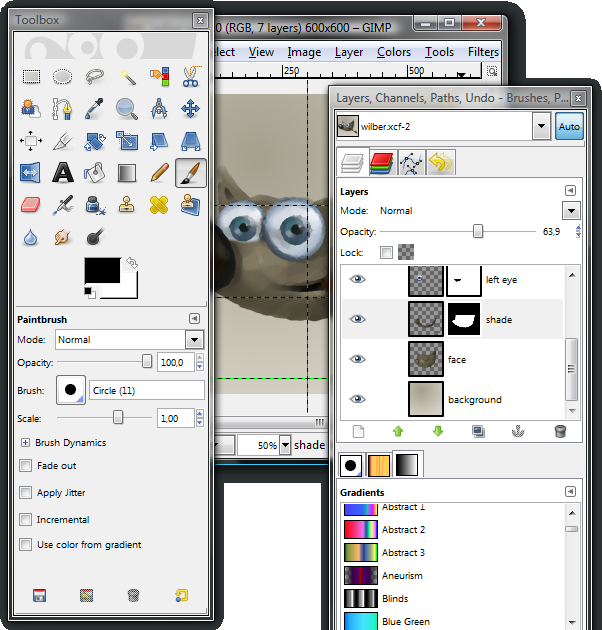Enable the Apply Jitter checkbox
This screenshot has height=630, width=602.
click(x=26, y=493)
